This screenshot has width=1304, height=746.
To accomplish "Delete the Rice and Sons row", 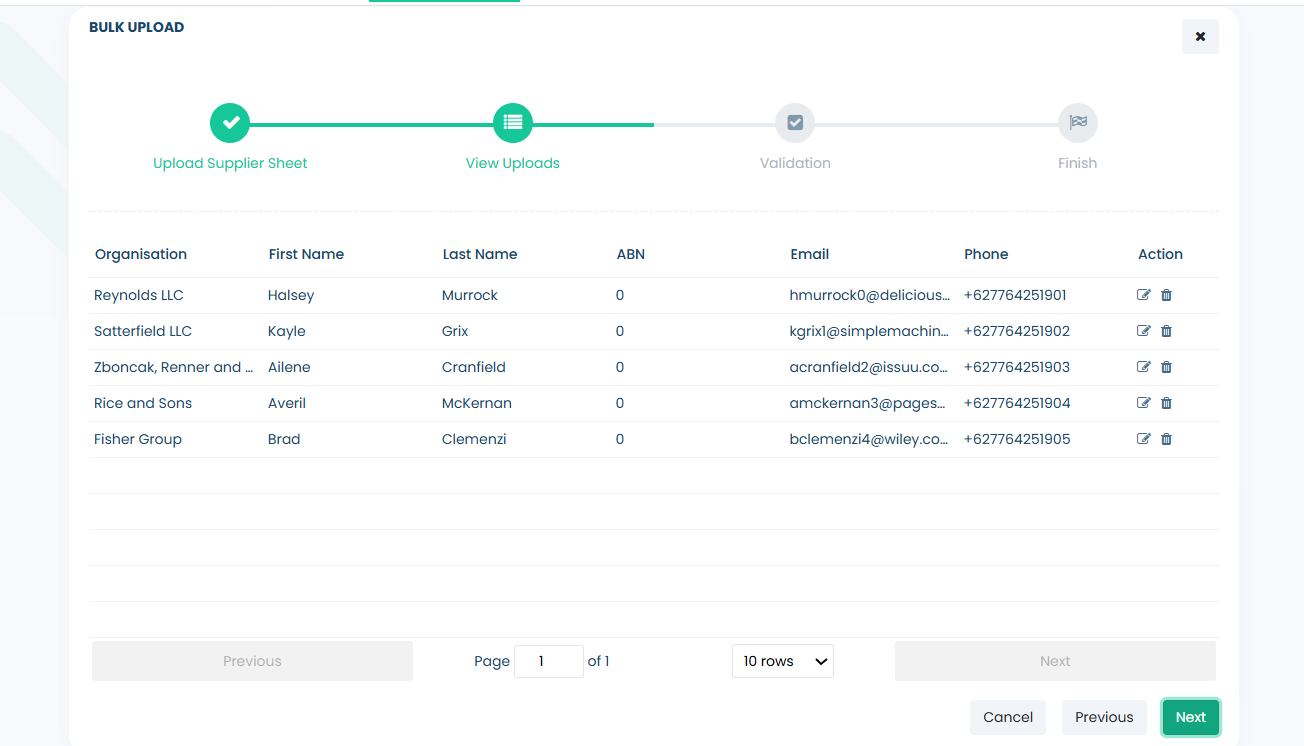I will point(1166,403).
